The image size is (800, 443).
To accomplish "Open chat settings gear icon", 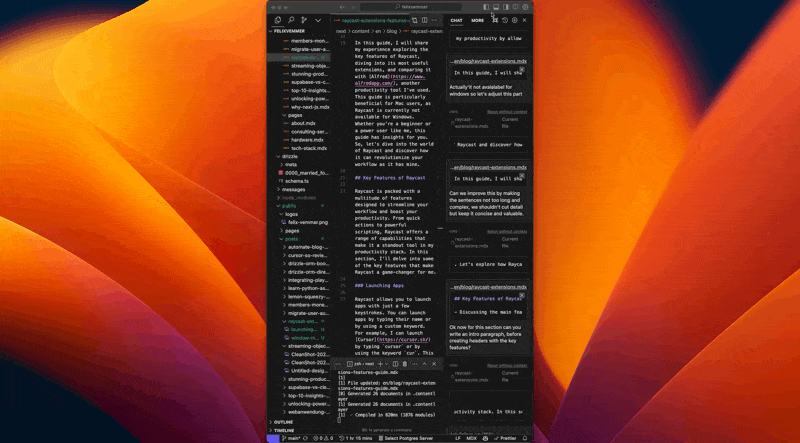I will [x=515, y=20].
